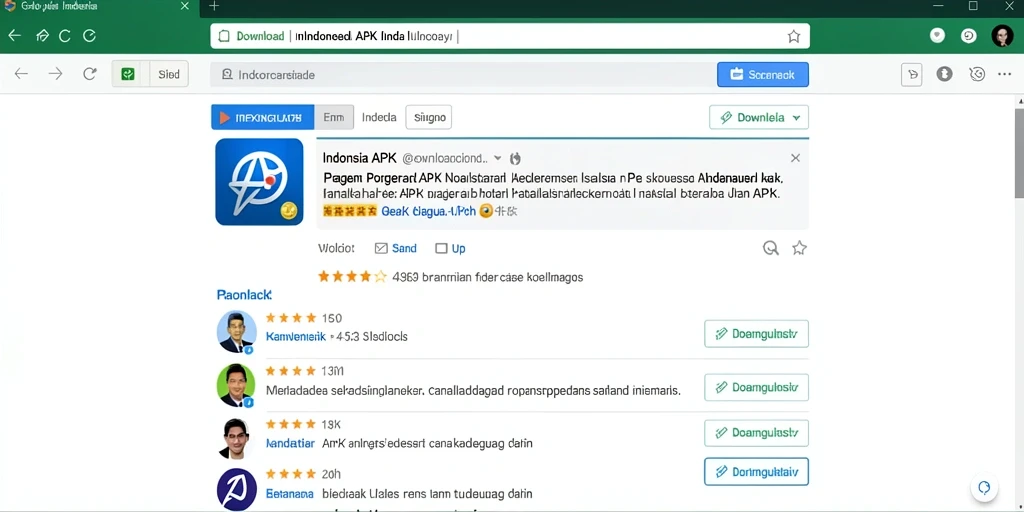Click the vertical scrollbar thumb
This screenshot has width=1024, height=512.
[1019, 154]
